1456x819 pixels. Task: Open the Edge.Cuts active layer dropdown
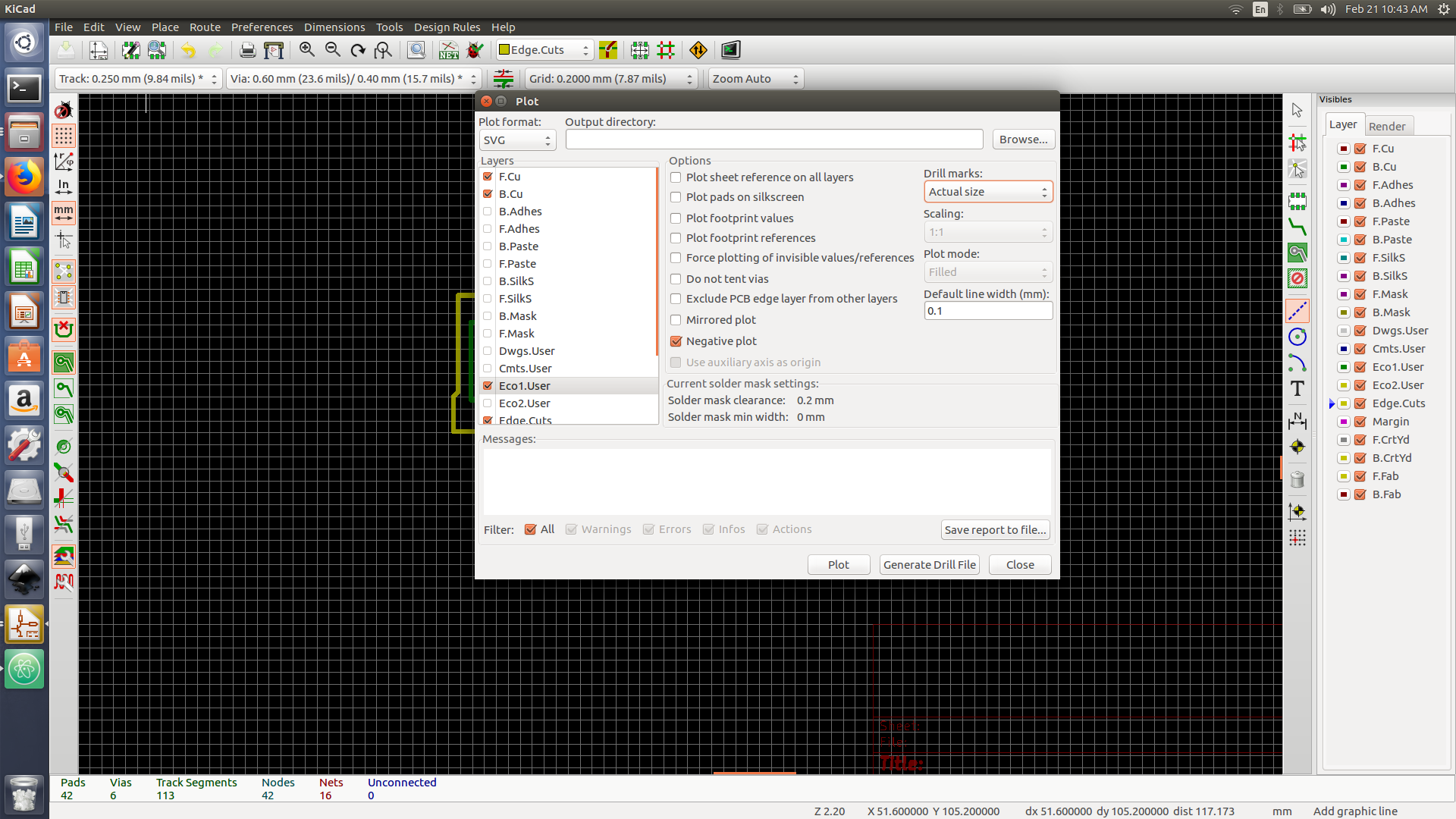pos(544,50)
